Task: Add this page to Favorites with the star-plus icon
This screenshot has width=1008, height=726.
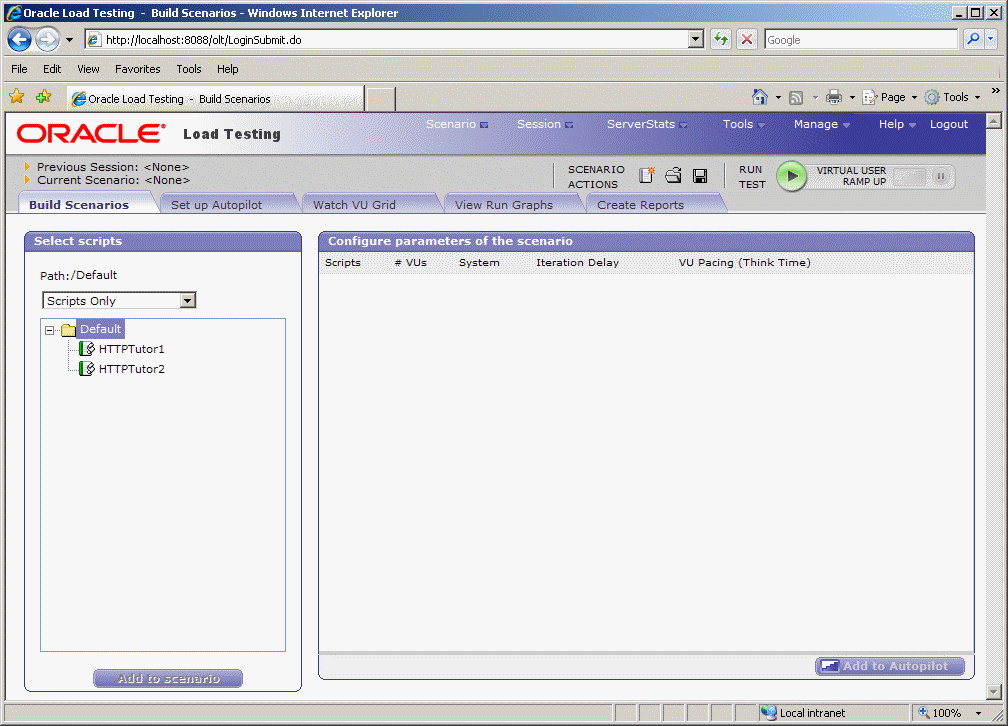Action: (x=42, y=96)
